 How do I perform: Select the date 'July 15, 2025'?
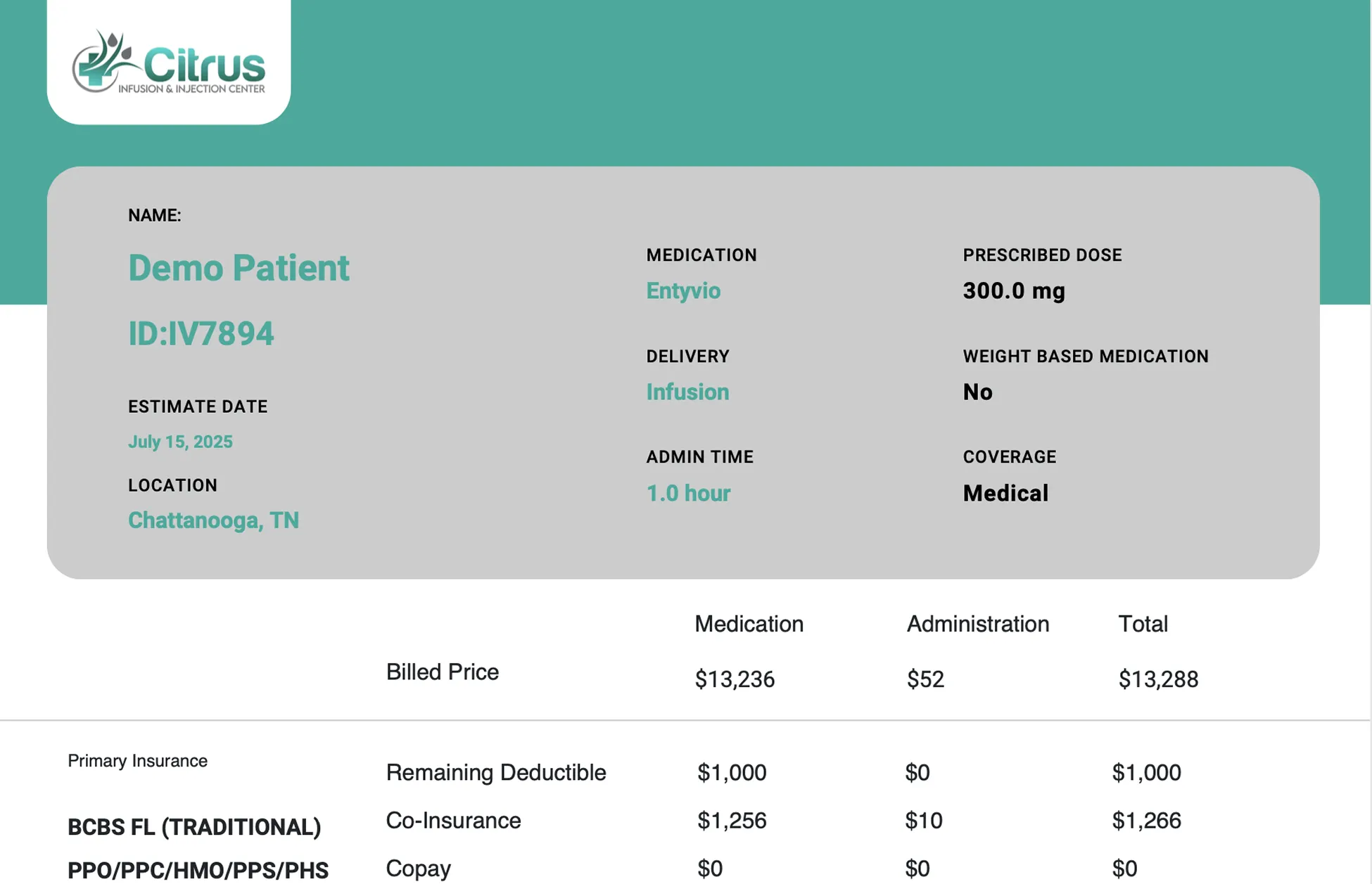pyautogui.click(x=180, y=442)
